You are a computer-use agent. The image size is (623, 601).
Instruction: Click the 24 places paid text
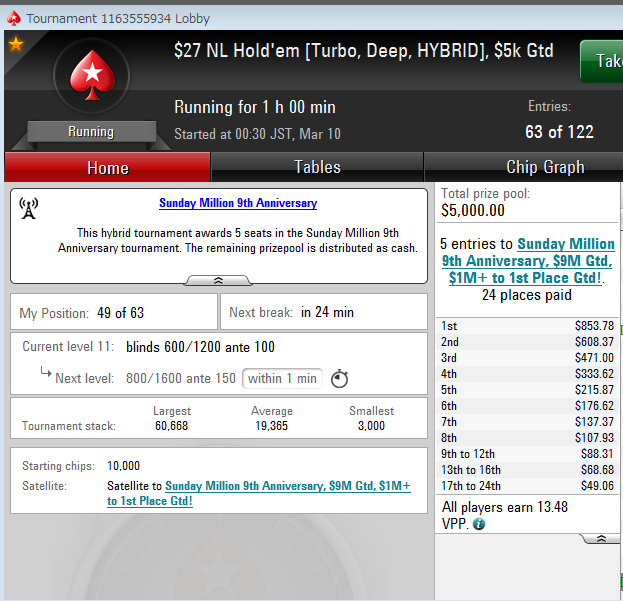coord(527,295)
